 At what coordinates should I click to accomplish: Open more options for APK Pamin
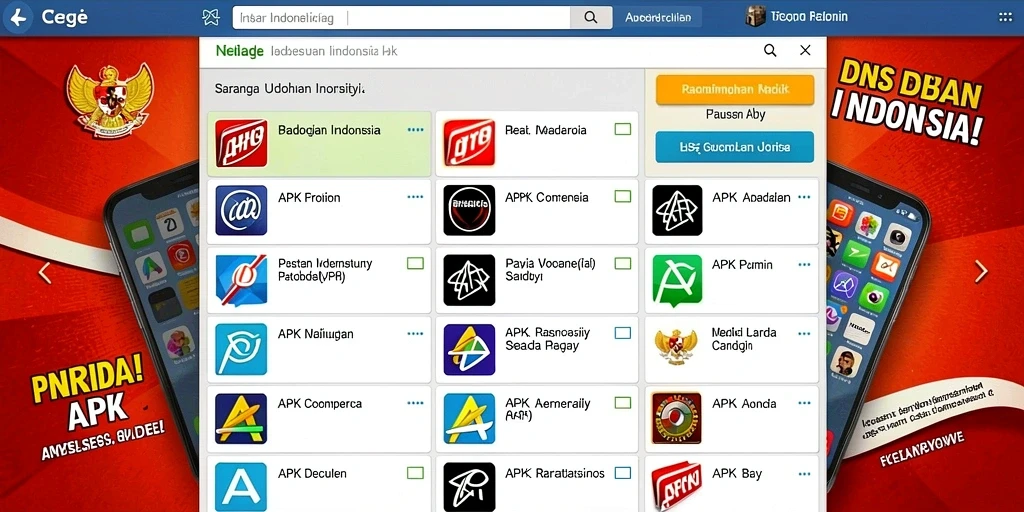(x=804, y=264)
